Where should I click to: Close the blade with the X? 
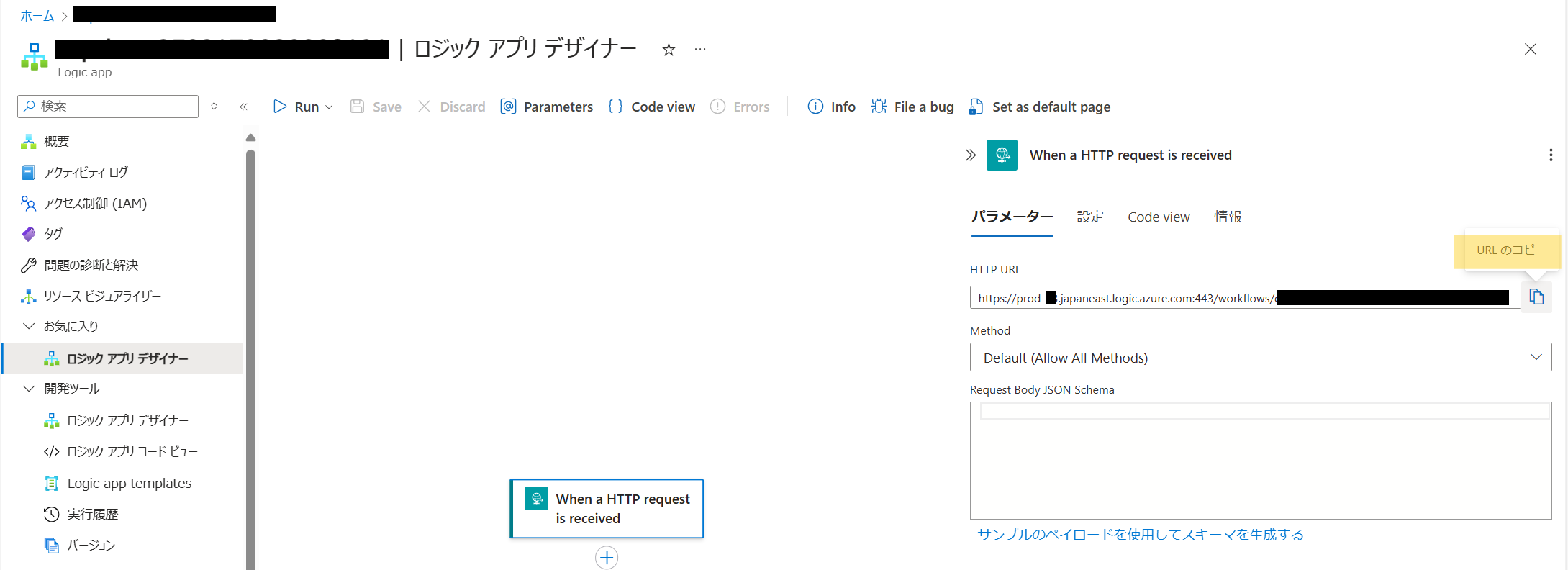[x=1531, y=49]
